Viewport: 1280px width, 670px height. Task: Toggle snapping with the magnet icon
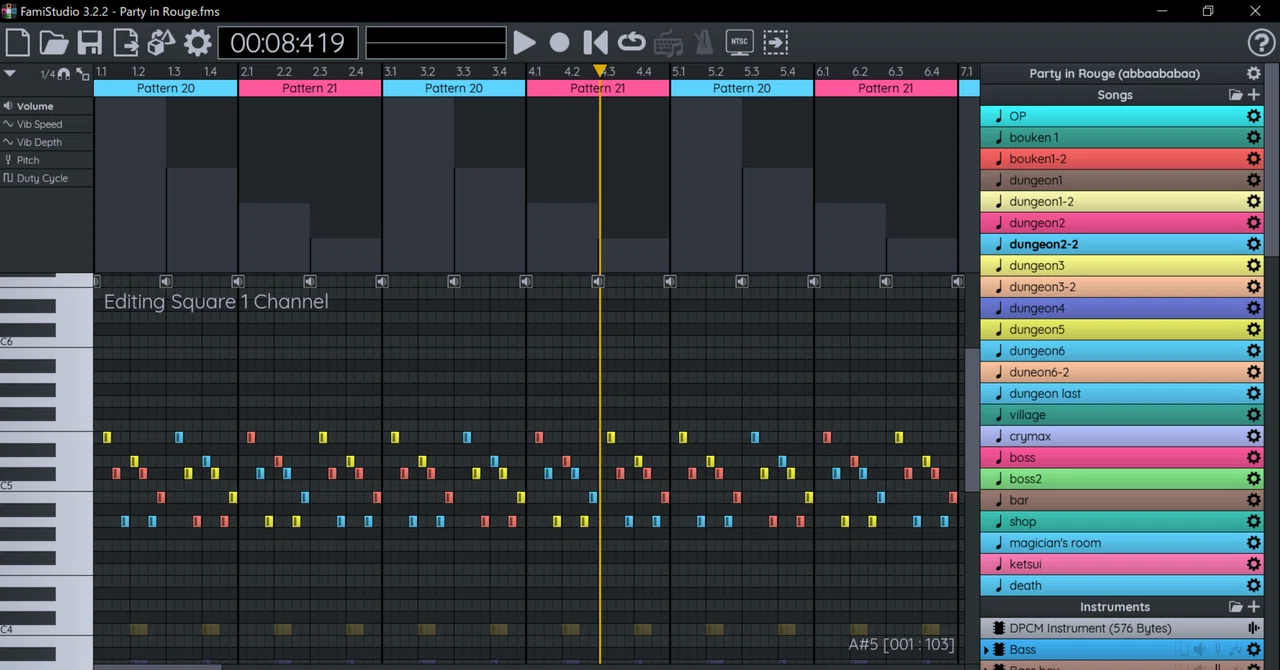click(64, 74)
